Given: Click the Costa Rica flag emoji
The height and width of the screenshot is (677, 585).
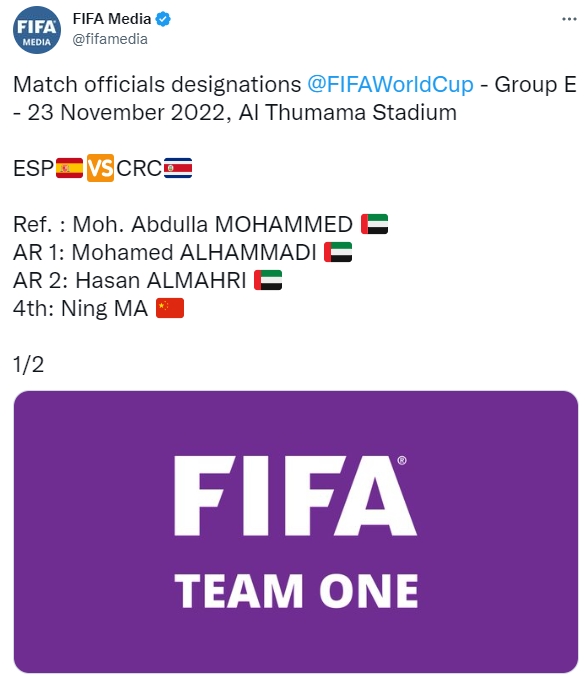Looking at the screenshot, I should pos(178,168).
